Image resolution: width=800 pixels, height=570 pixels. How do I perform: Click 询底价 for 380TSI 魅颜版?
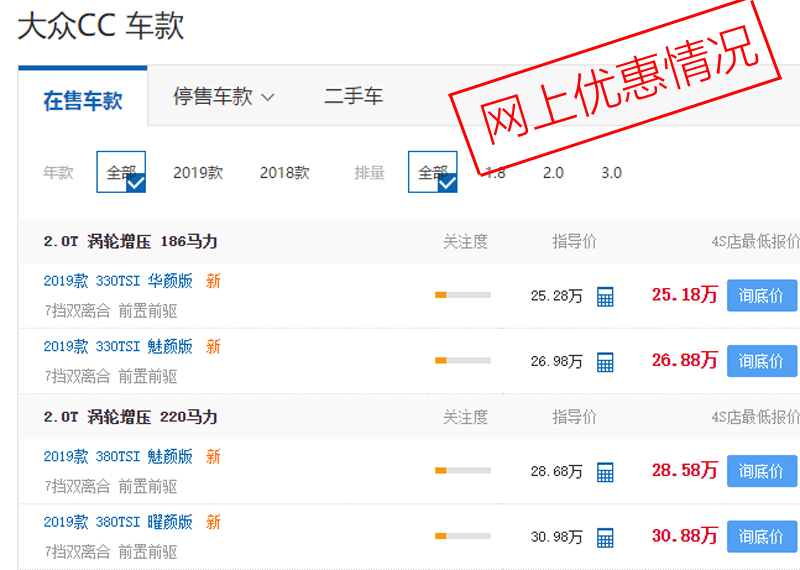[762, 471]
